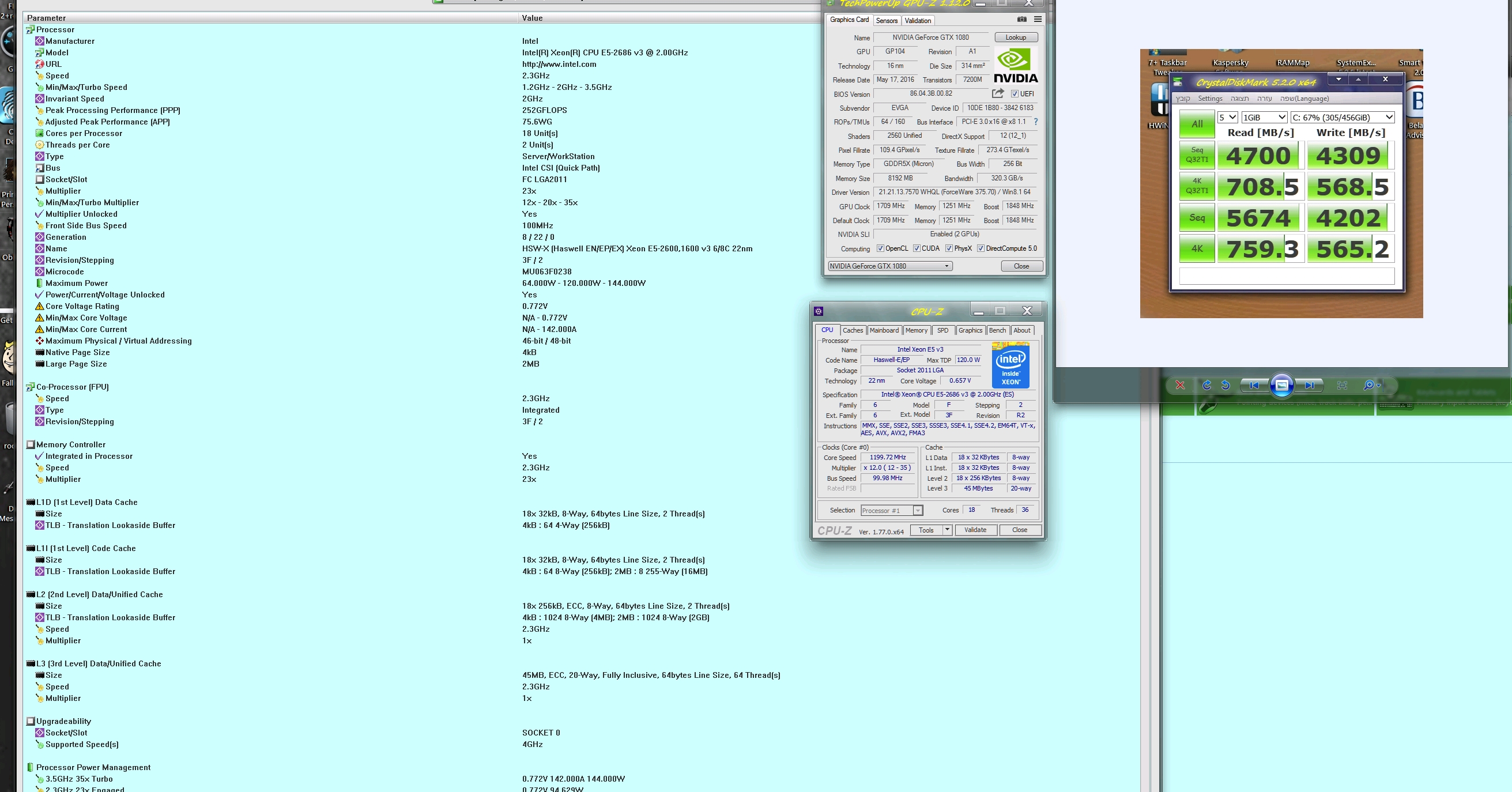Click the CrystalDiskMark empty status text field
Image resolution: width=1512 pixels, height=792 pixels.
click(1287, 276)
